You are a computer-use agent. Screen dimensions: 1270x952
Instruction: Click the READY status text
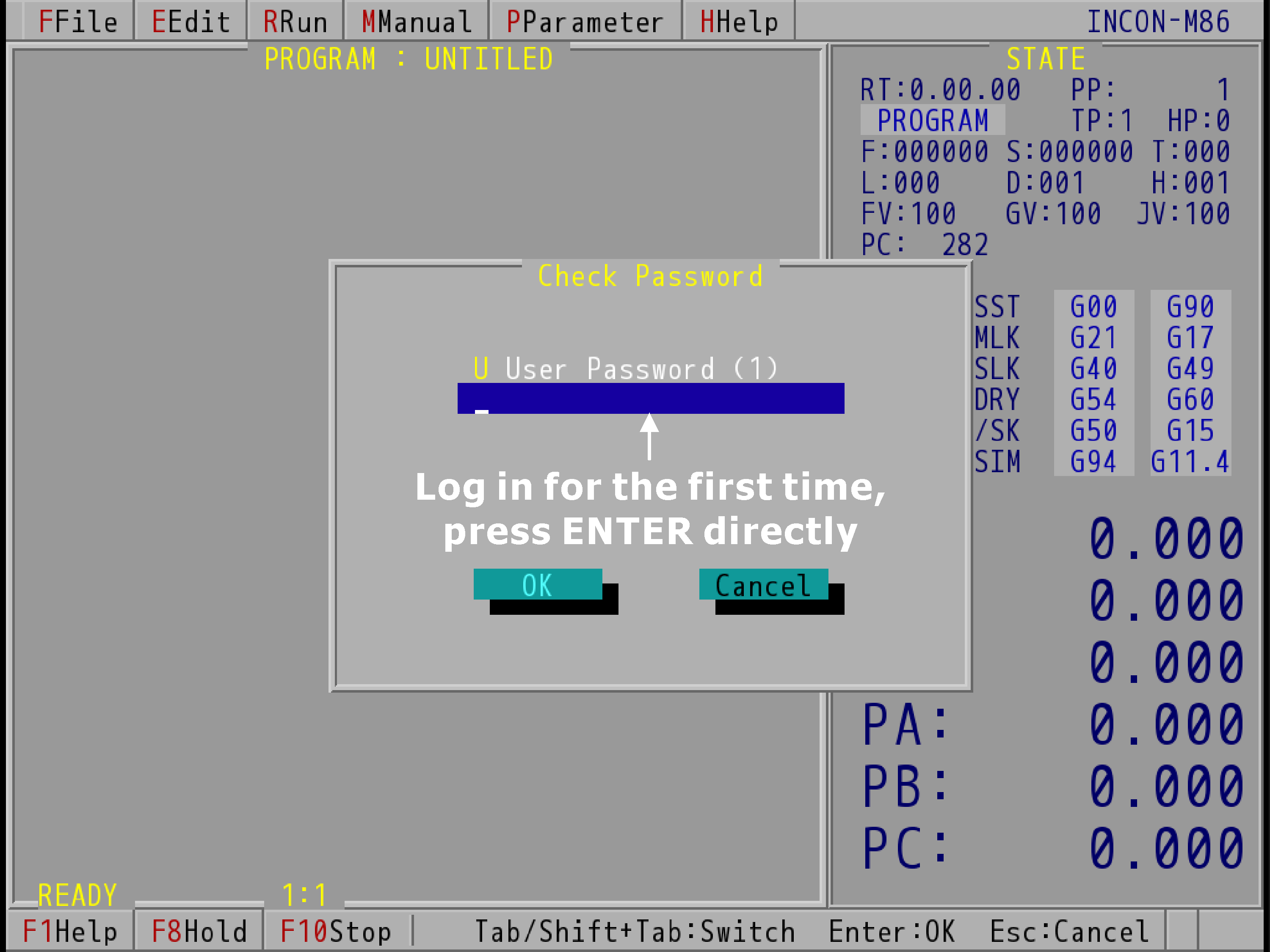pos(77,895)
